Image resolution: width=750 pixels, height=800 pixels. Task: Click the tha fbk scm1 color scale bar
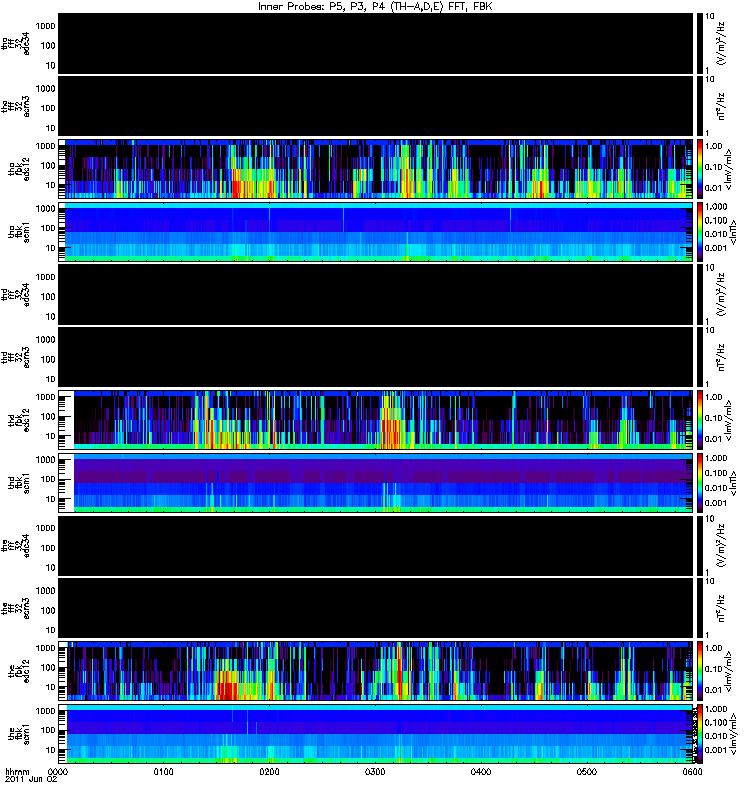click(x=700, y=231)
